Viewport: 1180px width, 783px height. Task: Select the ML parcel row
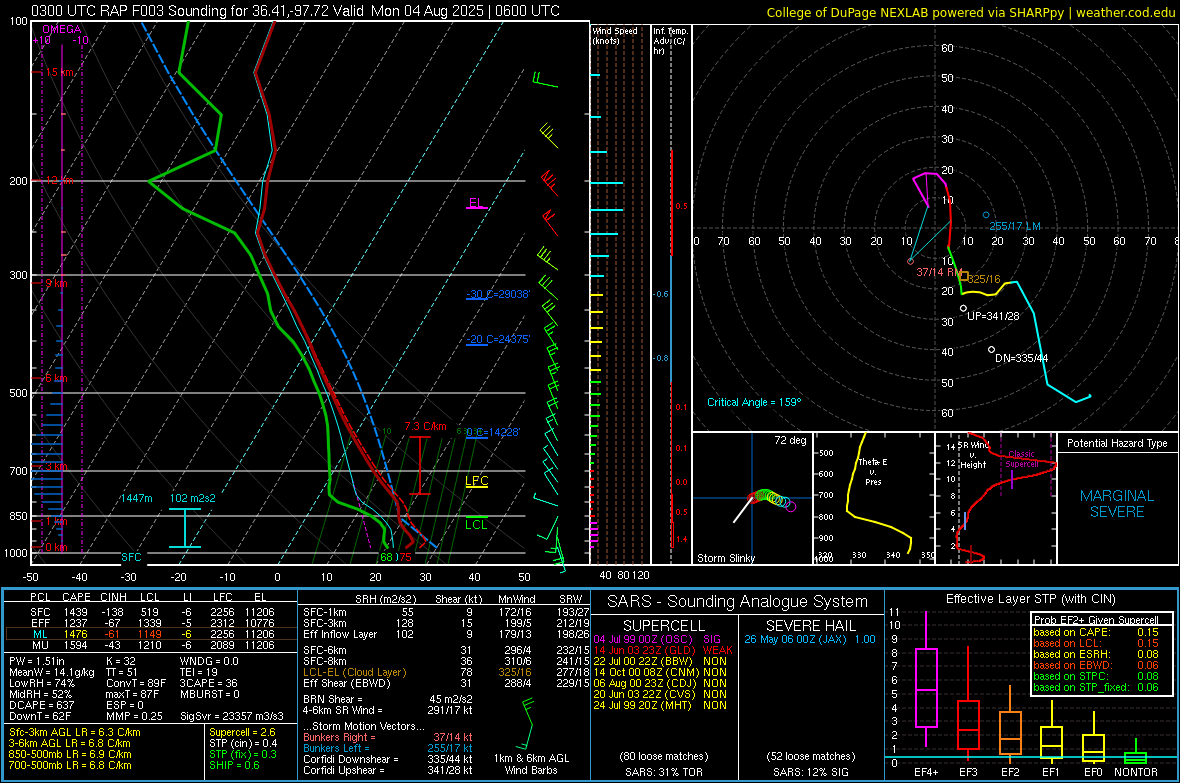coord(152,634)
